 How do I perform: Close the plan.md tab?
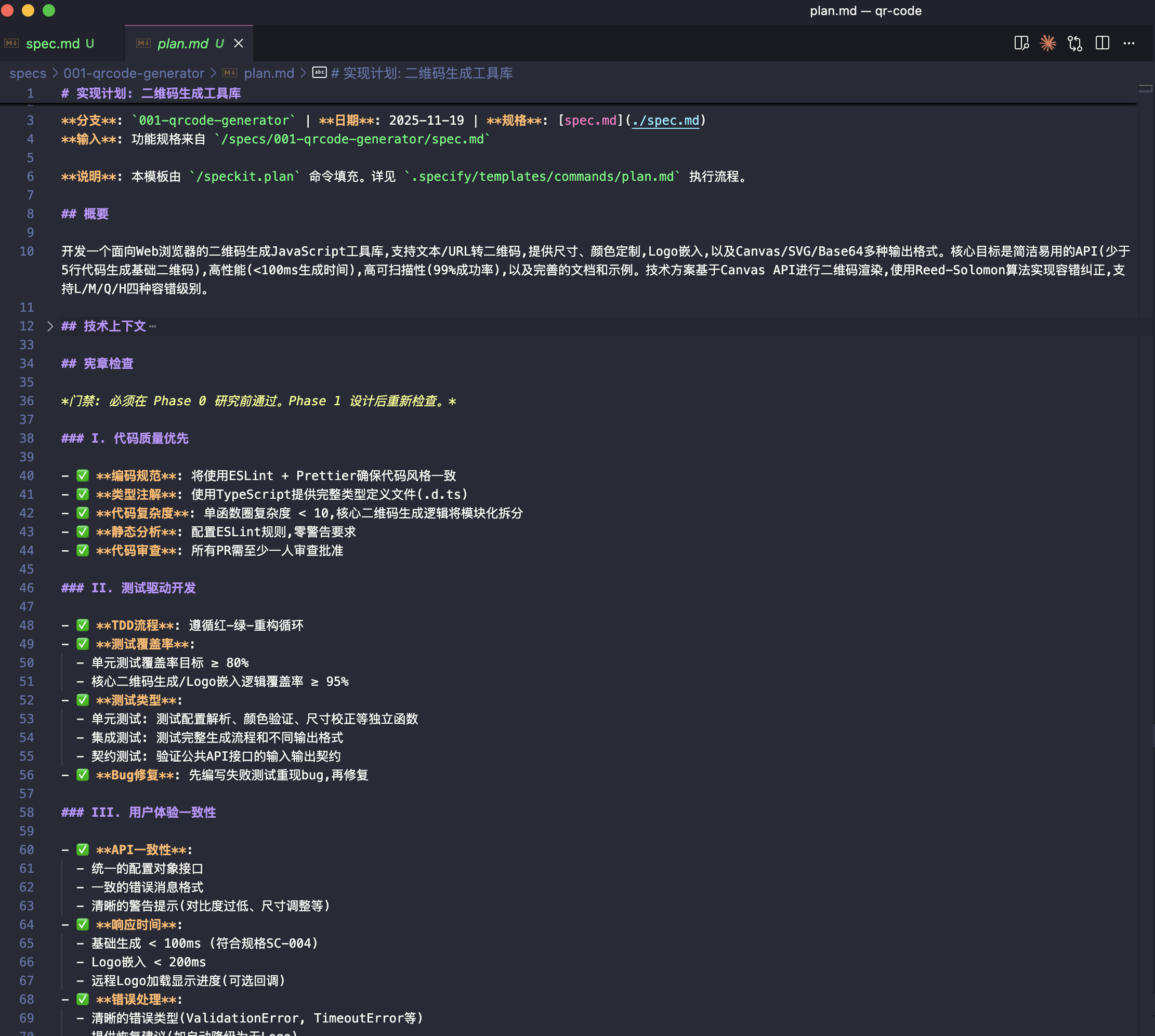(x=239, y=43)
